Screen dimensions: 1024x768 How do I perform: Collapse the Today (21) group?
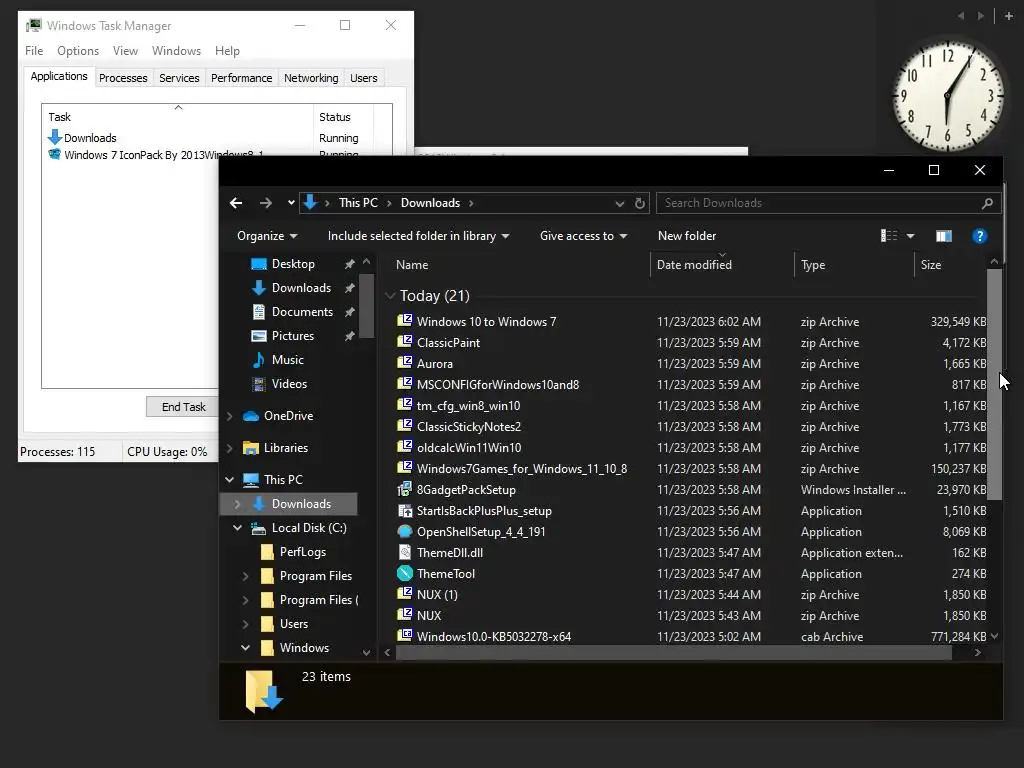pyautogui.click(x=390, y=296)
